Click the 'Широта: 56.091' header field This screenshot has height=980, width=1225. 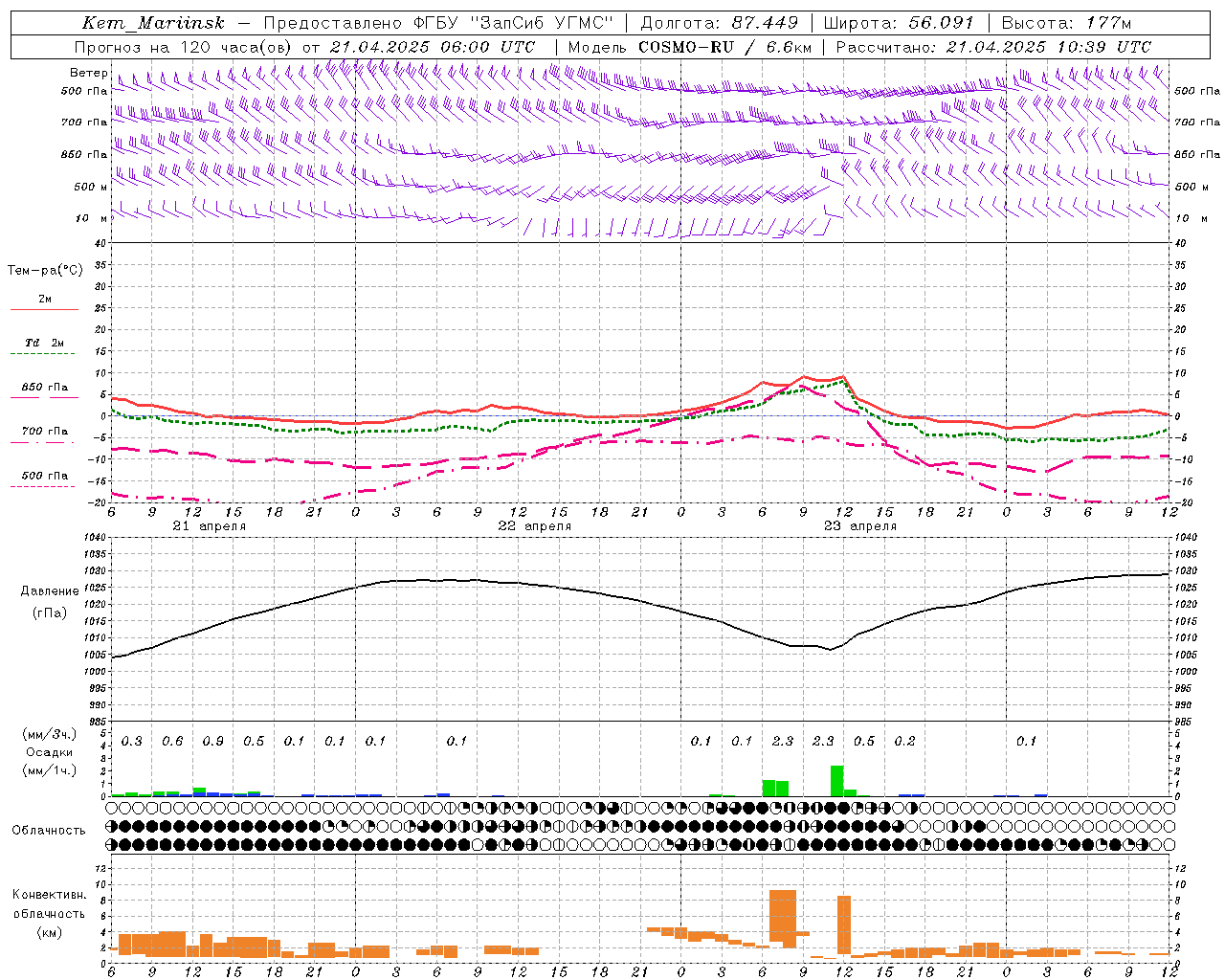[899, 23]
